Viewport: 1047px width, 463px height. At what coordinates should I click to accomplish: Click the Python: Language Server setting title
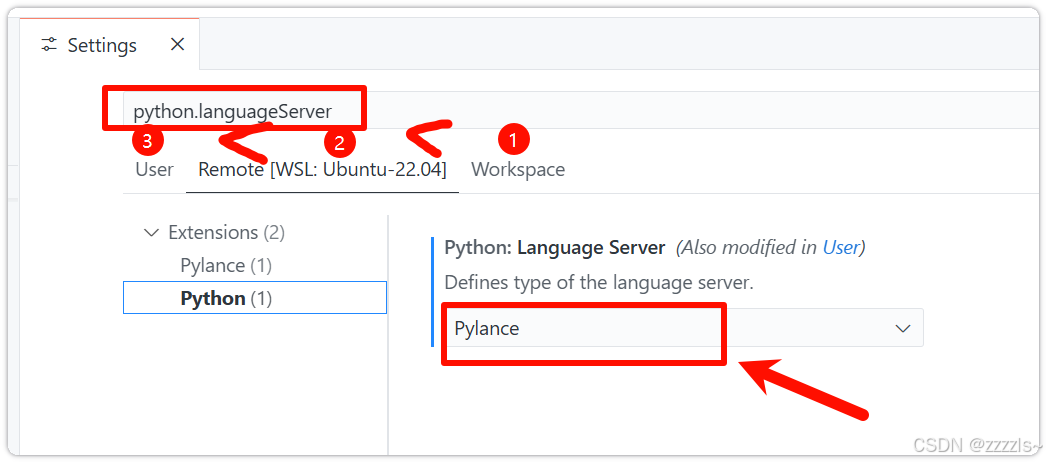click(554, 248)
